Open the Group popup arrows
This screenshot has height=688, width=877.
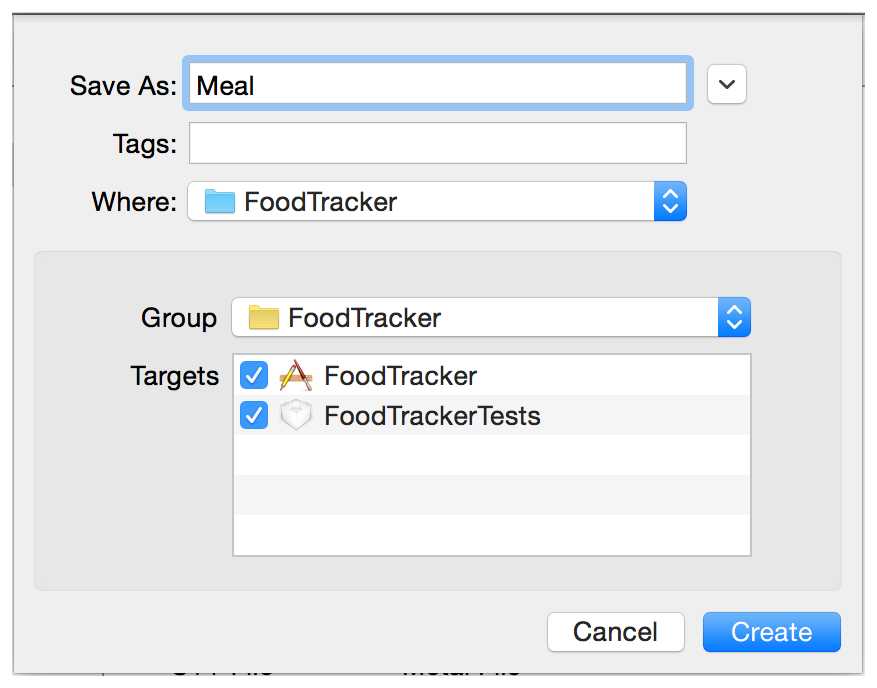[734, 317]
